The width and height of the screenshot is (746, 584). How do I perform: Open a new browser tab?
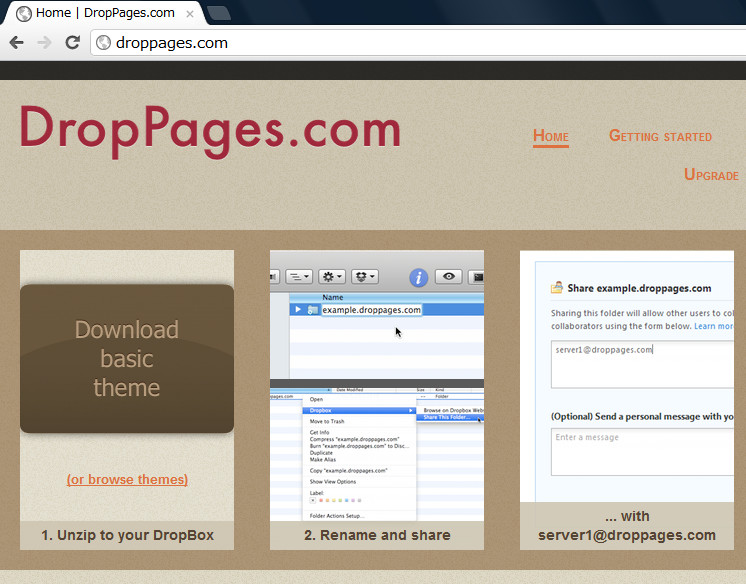pos(219,13)
